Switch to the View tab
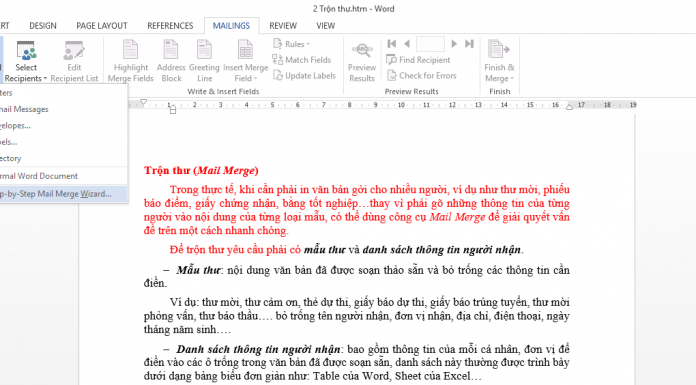The image size is (696, 385). click(325, 26)
